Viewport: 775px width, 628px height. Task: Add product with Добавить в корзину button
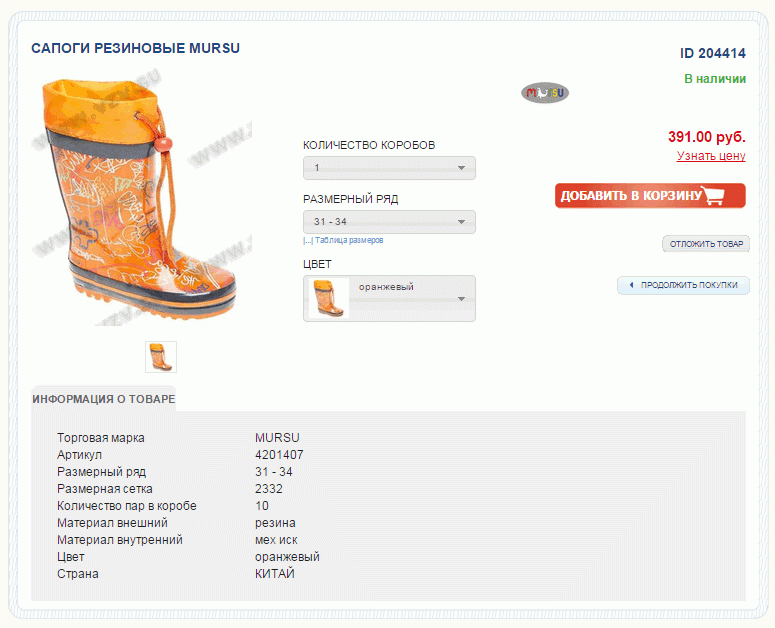coord(650,196)
